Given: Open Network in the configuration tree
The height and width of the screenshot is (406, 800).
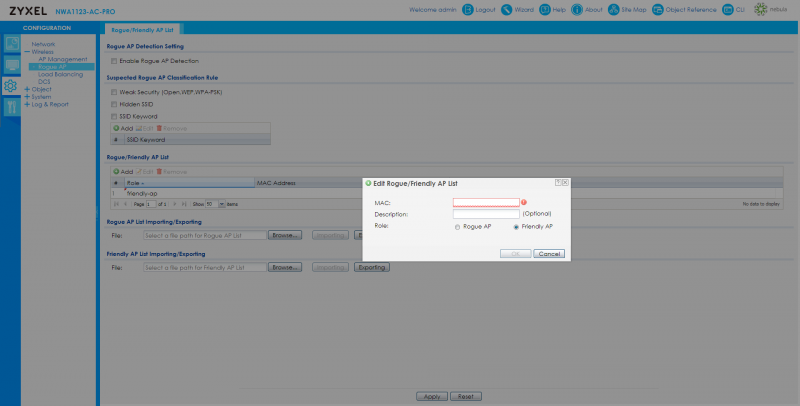Looking at the screenshot, I should pos(43,44).
